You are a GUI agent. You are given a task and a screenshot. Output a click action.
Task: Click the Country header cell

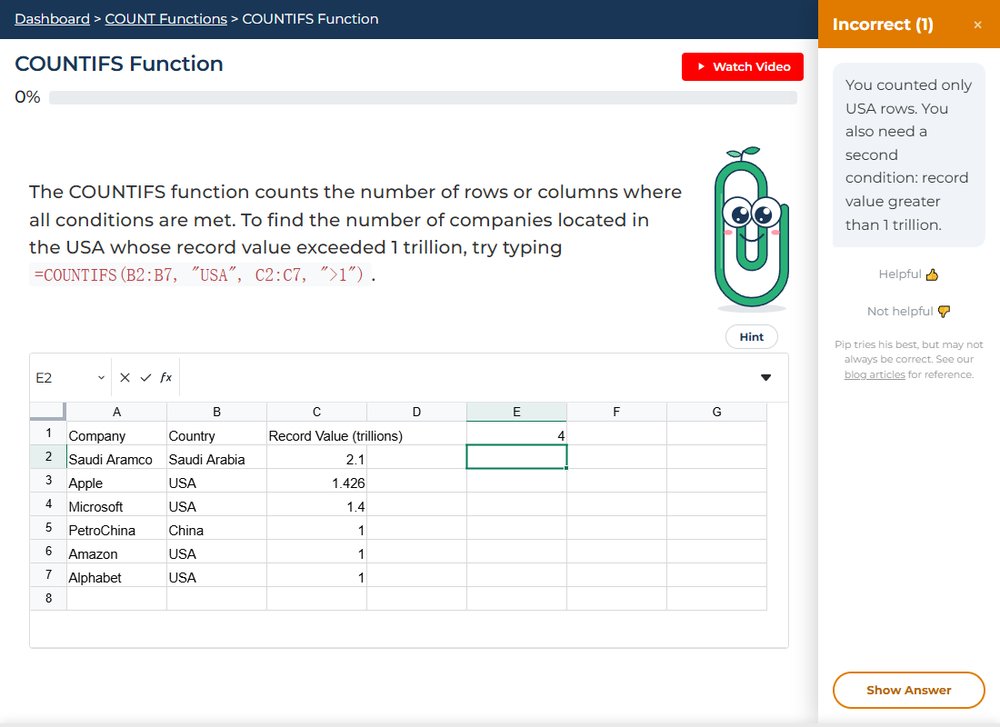pyautogui.click(x=217, y=434)
